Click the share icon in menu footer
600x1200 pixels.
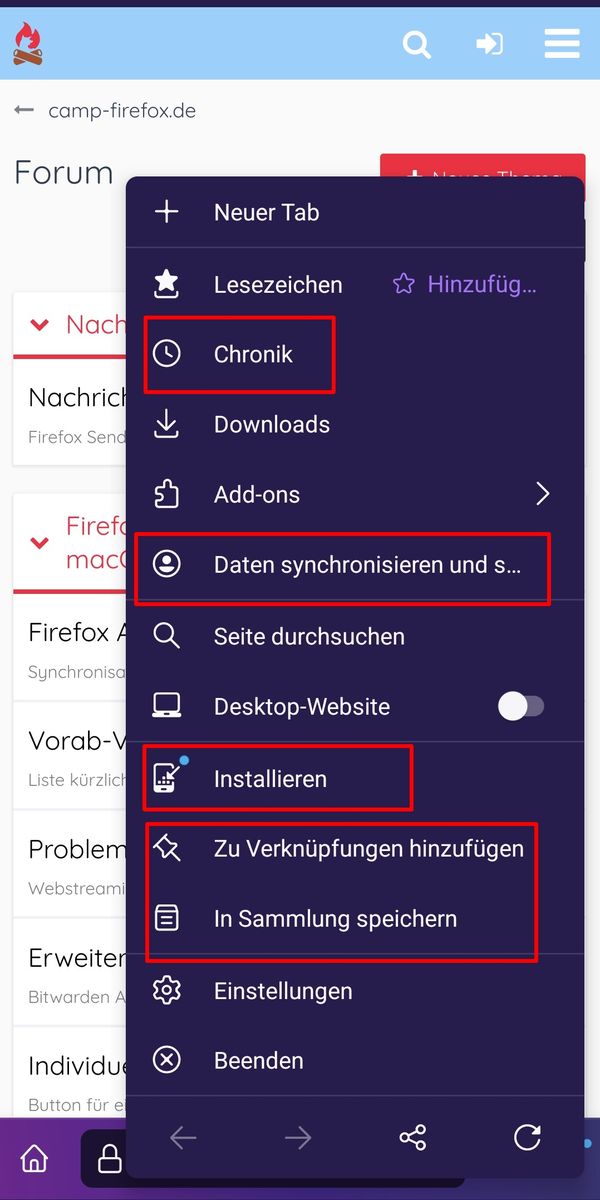[412, 1137]
